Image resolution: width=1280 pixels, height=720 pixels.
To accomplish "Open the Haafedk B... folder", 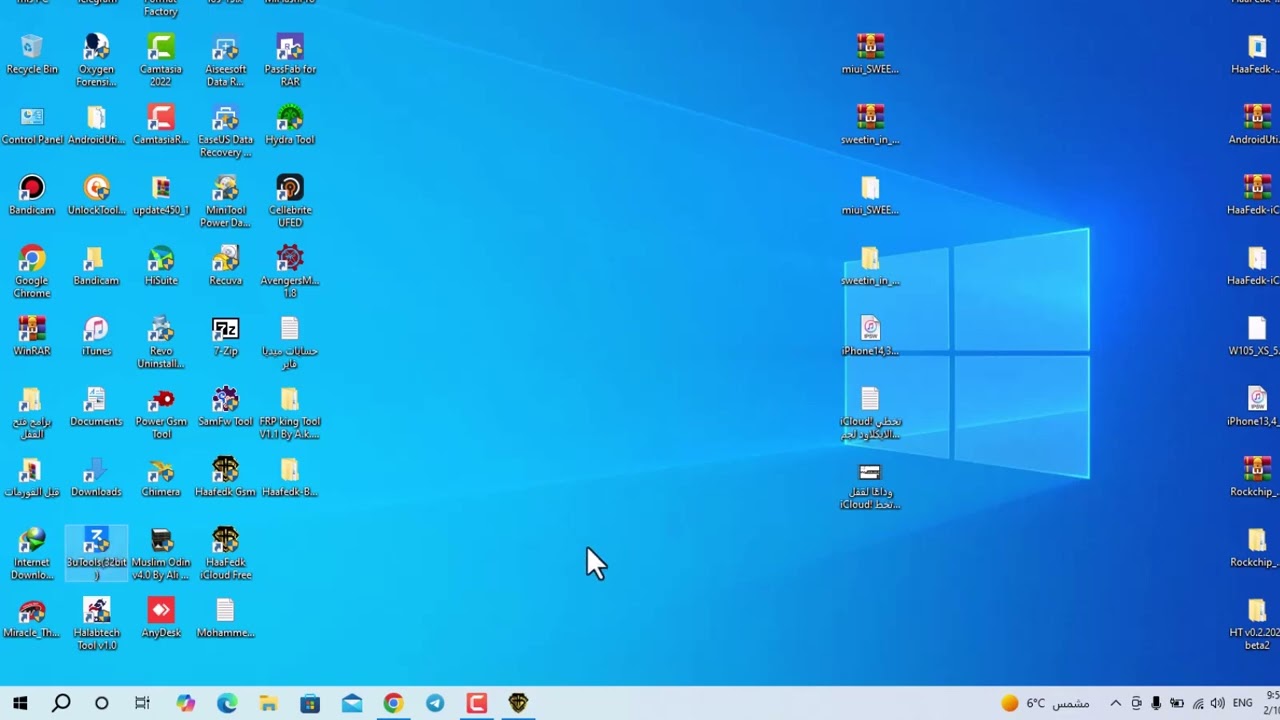I will click(x=290, y=477).
